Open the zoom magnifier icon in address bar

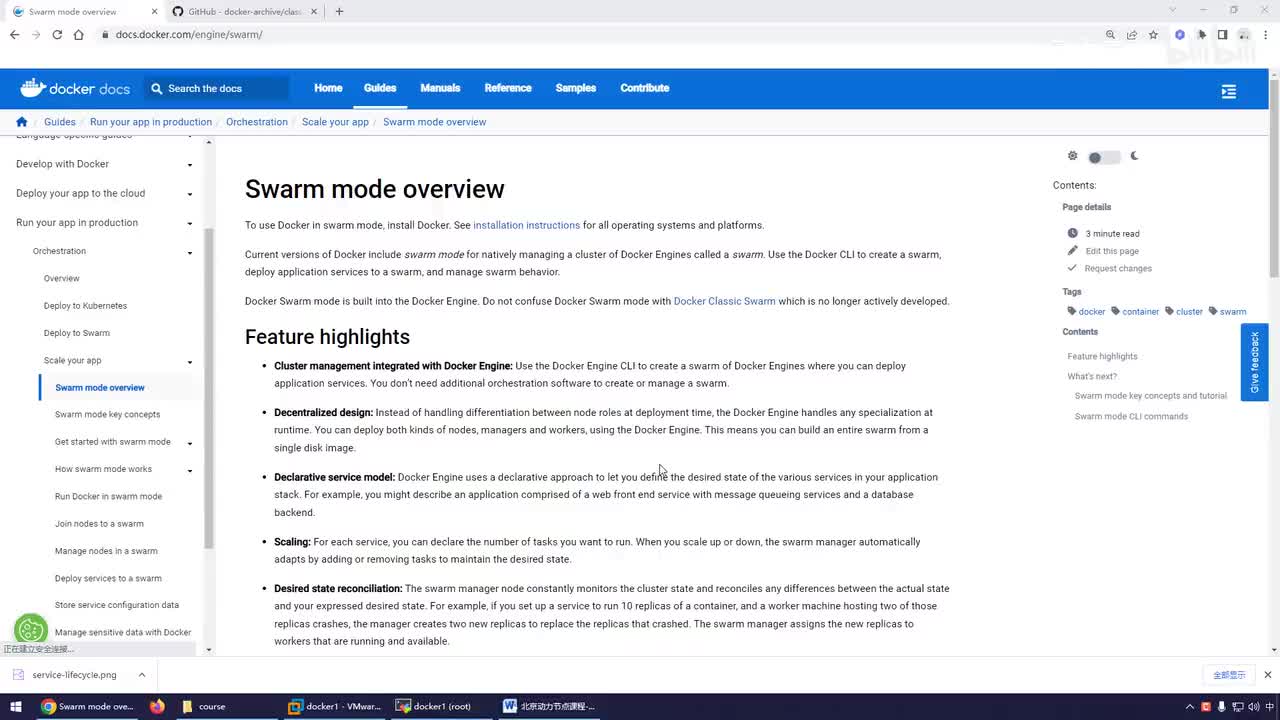[1110, 35]
